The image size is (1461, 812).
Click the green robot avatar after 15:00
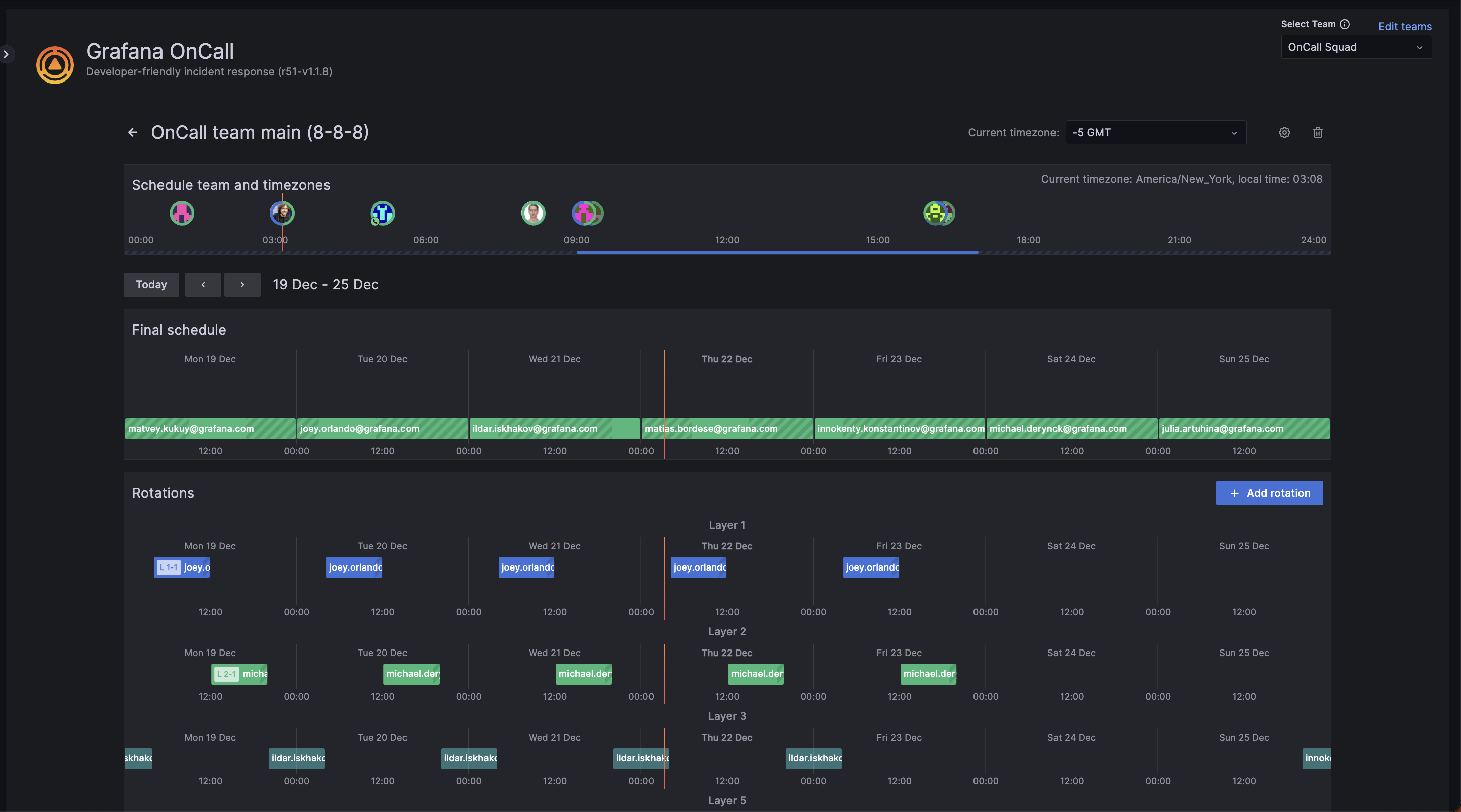[936, 214]
